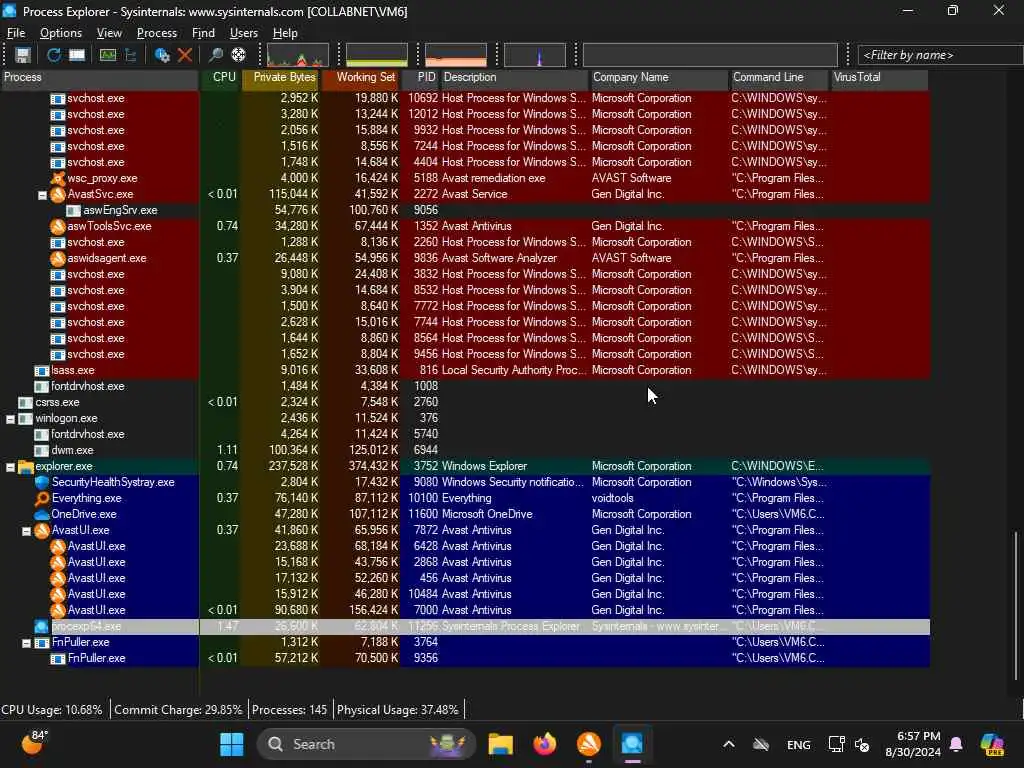Click the explorer.exe folder icon
Viewport: 1024px width, 768px height.
pyautogui.click(x=26, y=466)
